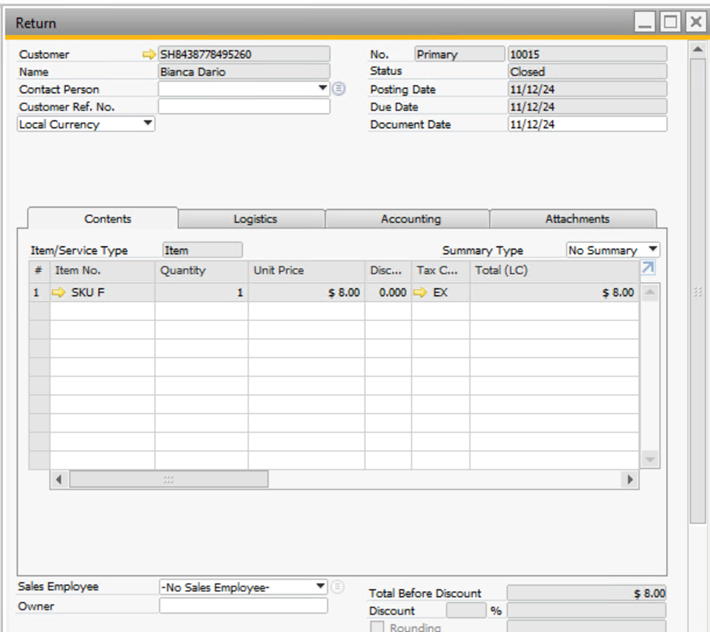The height and width of the screenshot is (632, 710).
Task: Click the Owner input field
Action: 243,606
